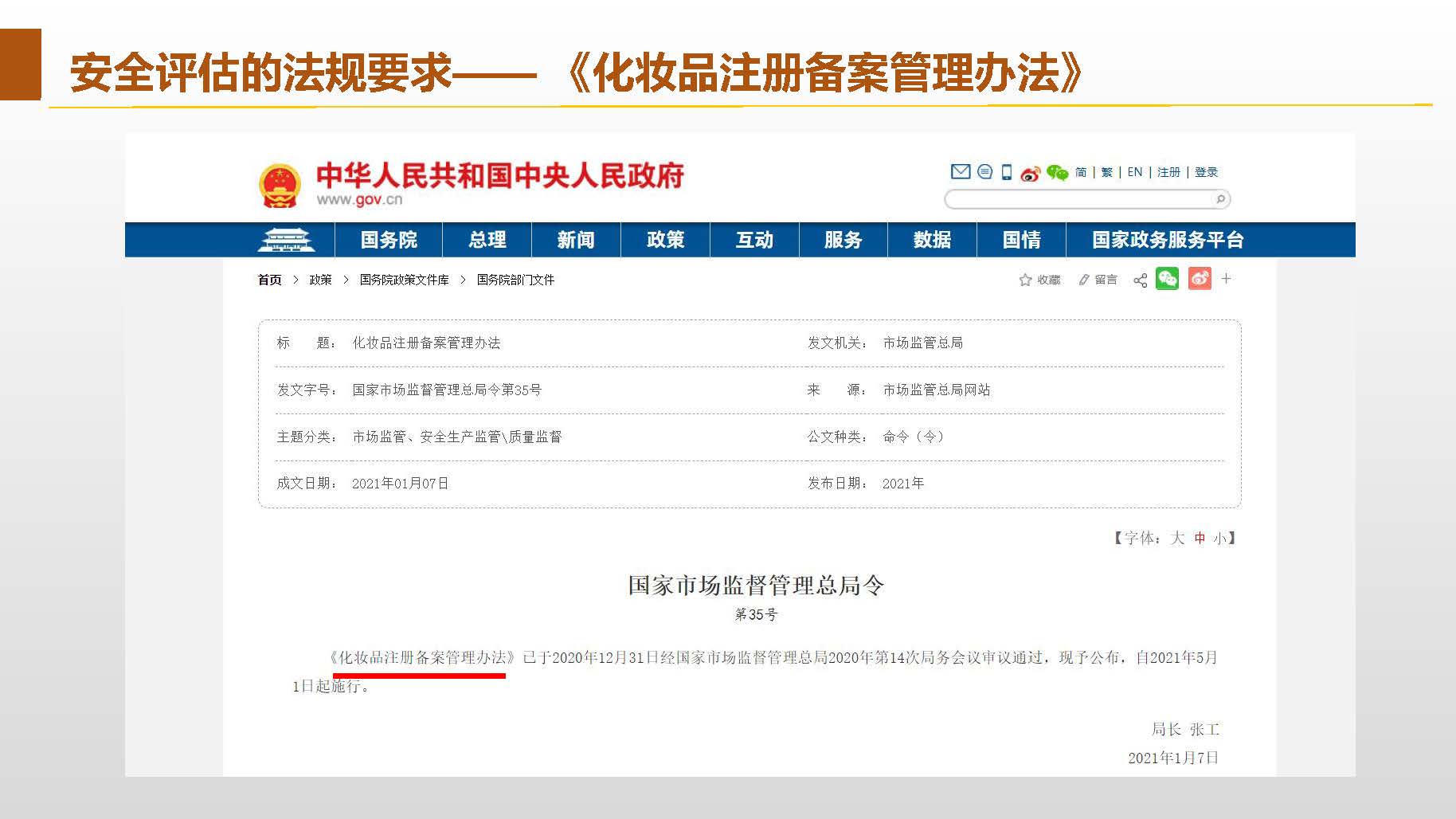
Task: Click 国务院政策文件库 breadcrumb link
Action: pyautogui.click(x=404, y=280)
